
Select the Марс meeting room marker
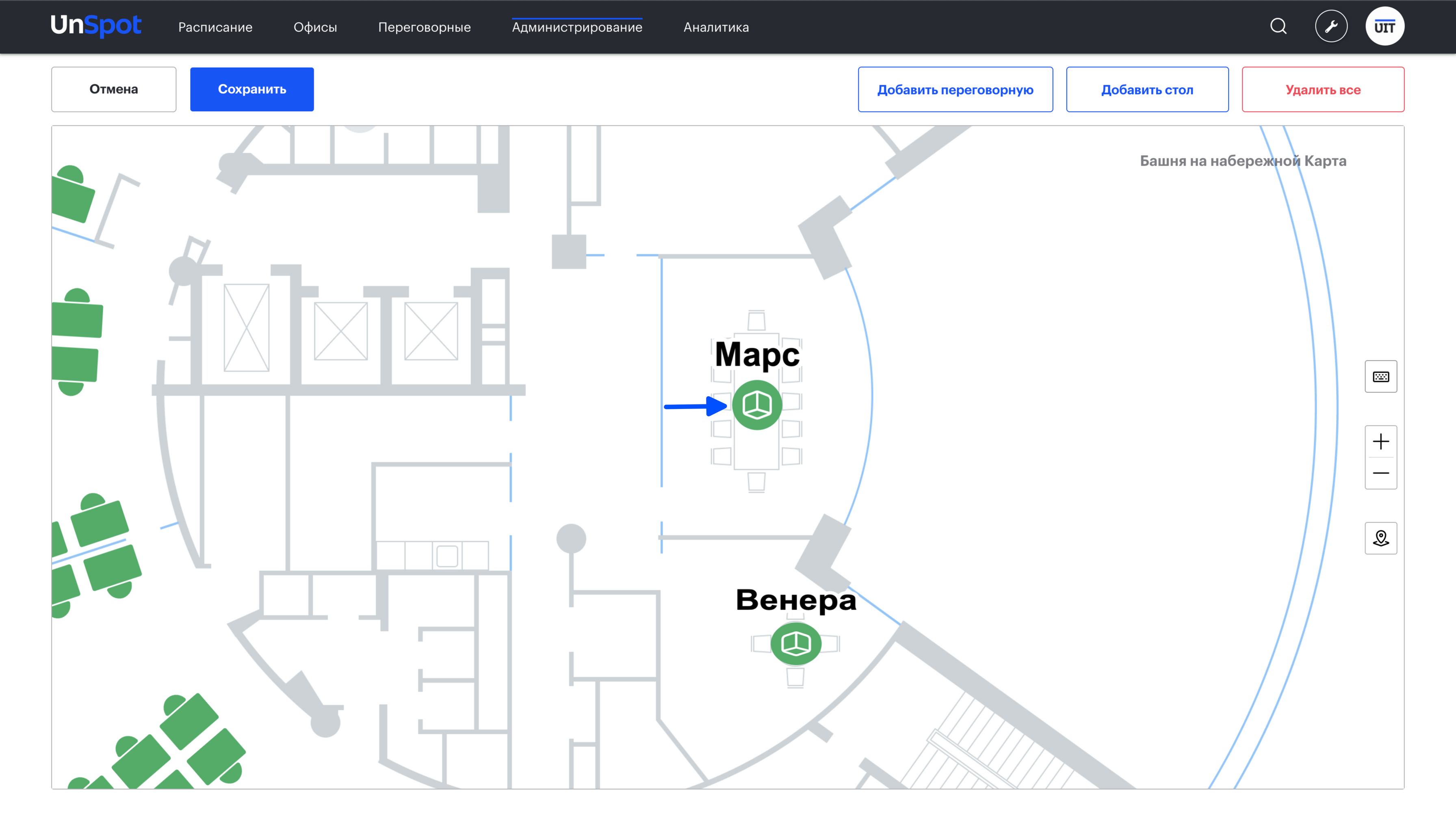point(757,405)
